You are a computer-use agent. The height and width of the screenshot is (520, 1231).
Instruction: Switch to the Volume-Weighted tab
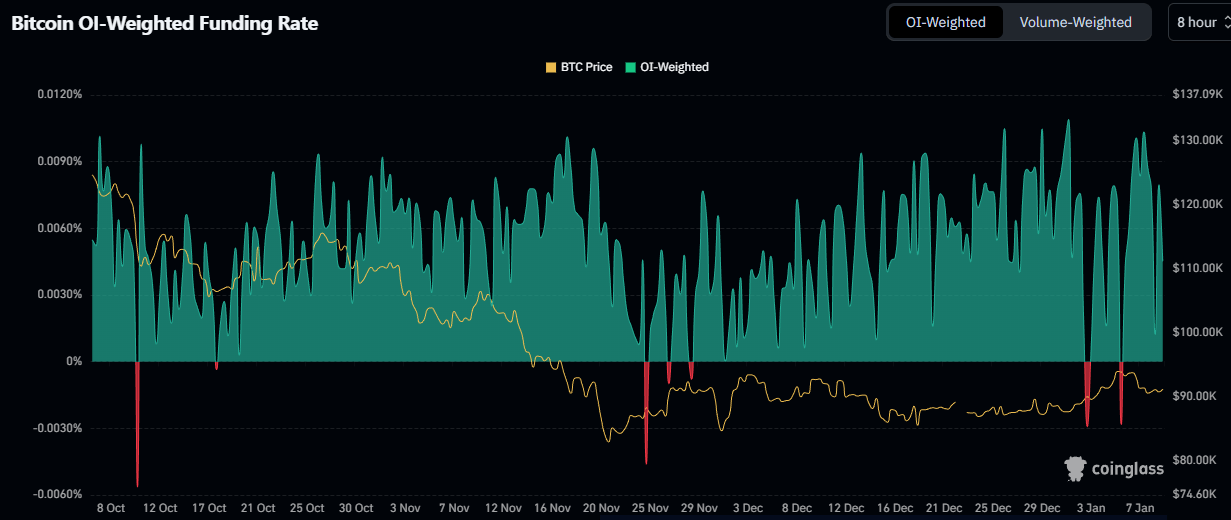pos(1075,22)
